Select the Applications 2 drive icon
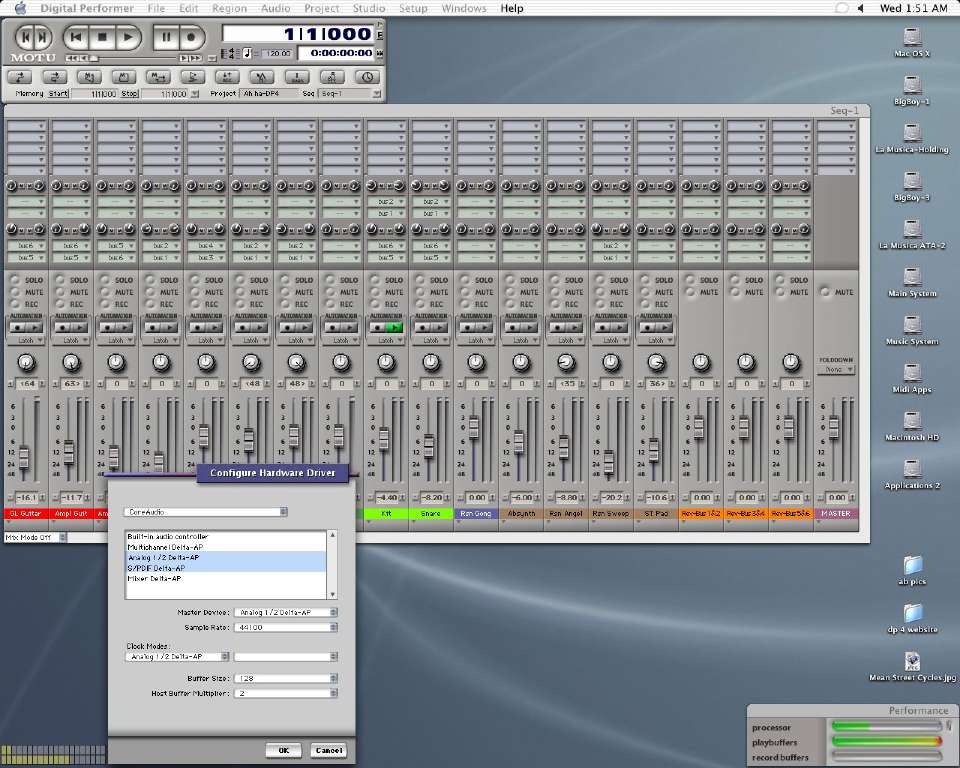 coord(912,469)
